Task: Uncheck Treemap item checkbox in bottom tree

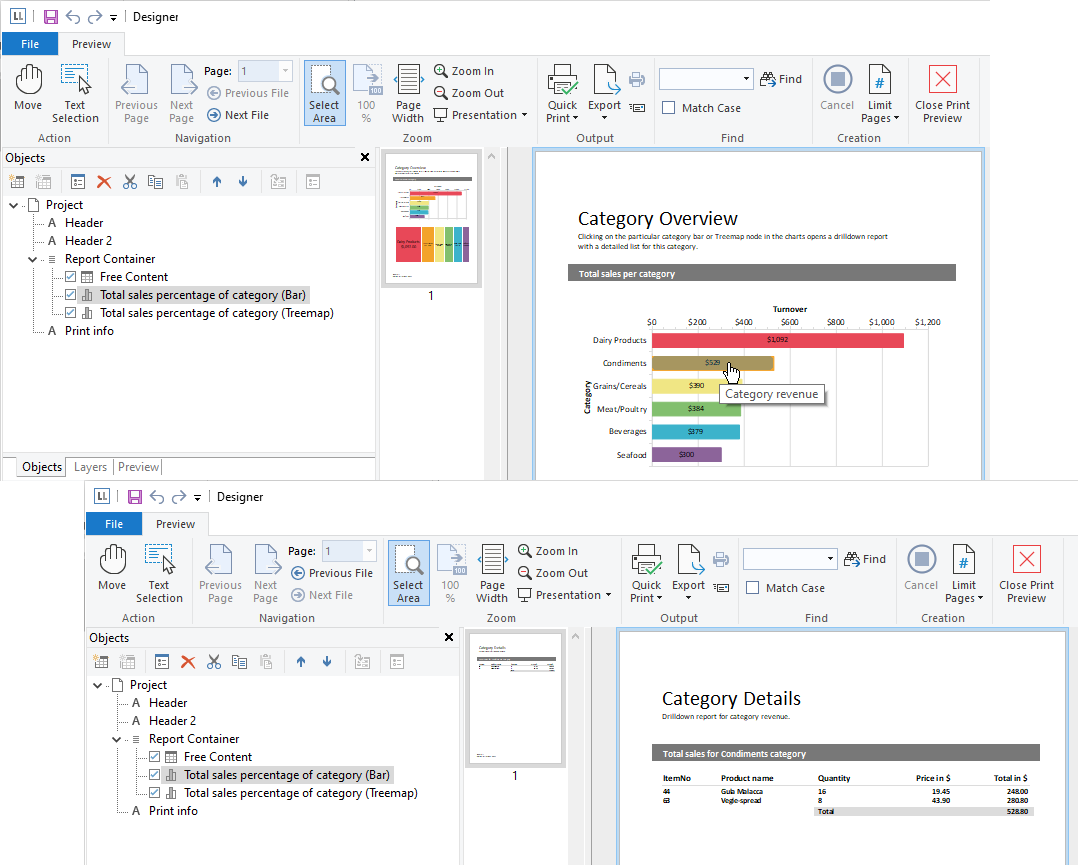Action: point(154,793)
